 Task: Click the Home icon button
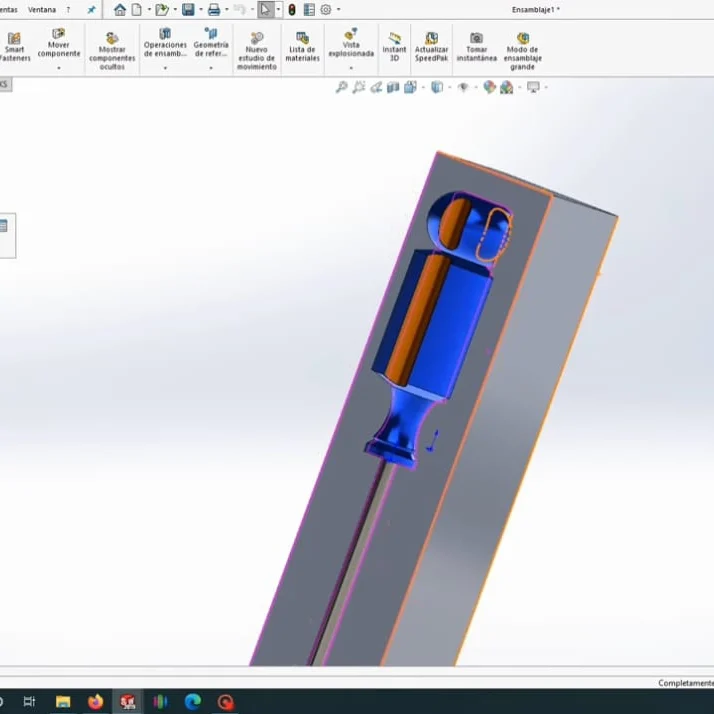pyautogui.click(x=120, y=10)
